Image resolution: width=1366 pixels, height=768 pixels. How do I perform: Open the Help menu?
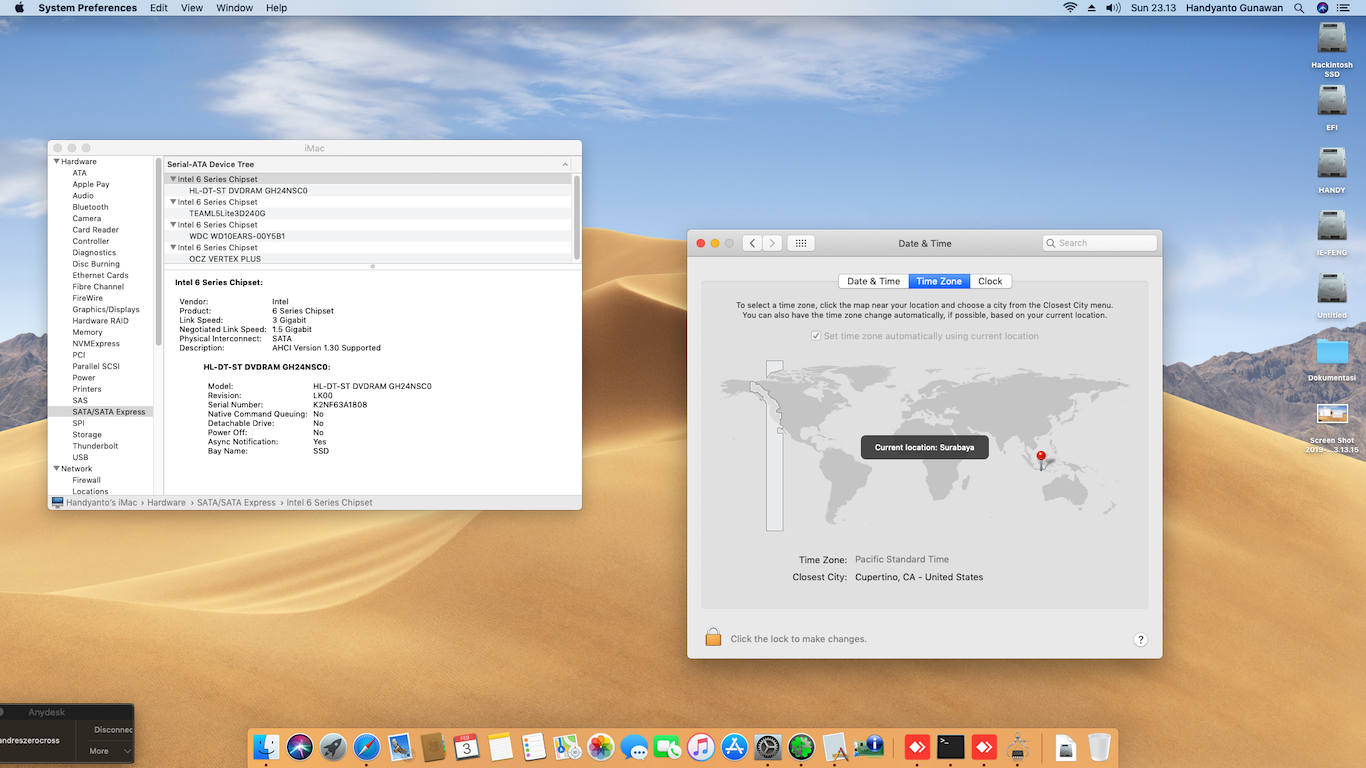pyautogui.click(x=277, y=8)
